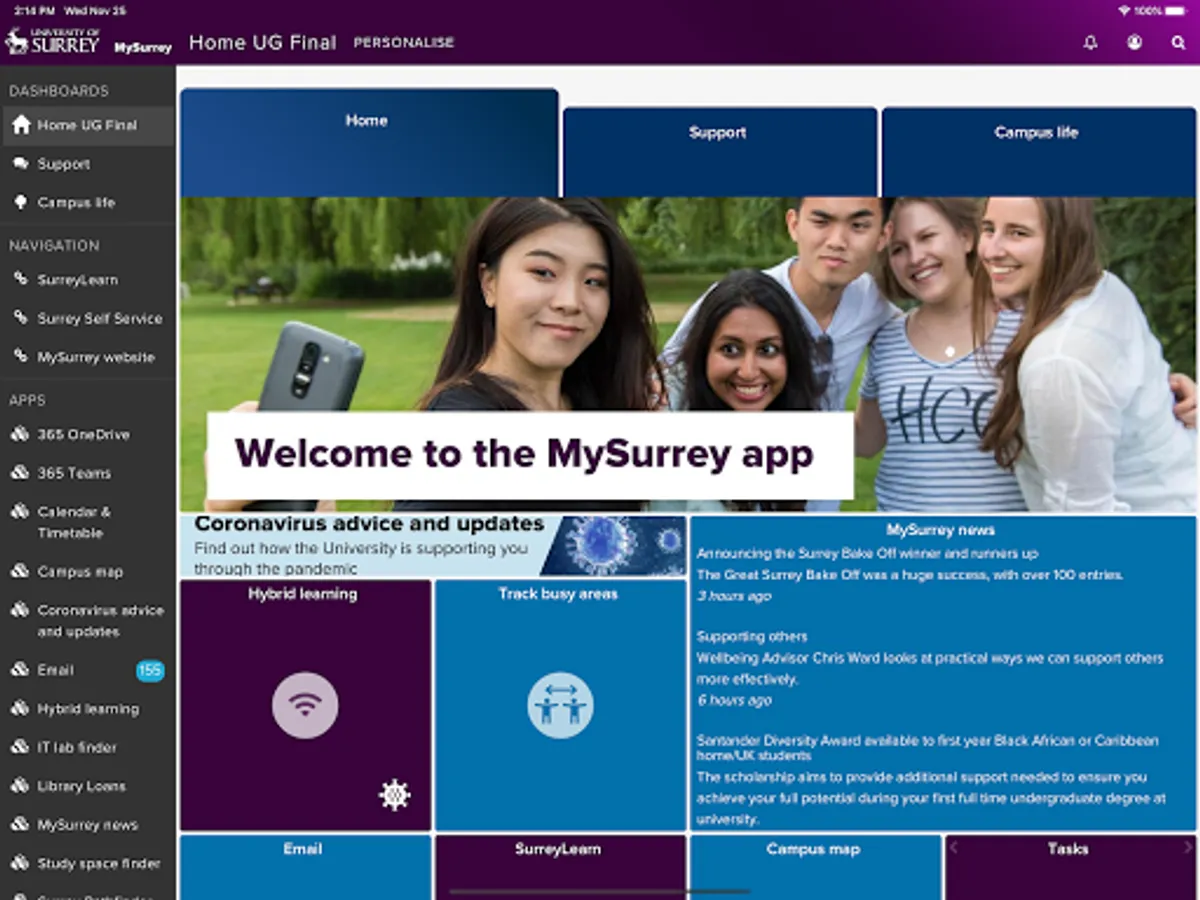Click the app icon beside Study space finder
This screenshot has height=900, width=1200.
(21, 863)
